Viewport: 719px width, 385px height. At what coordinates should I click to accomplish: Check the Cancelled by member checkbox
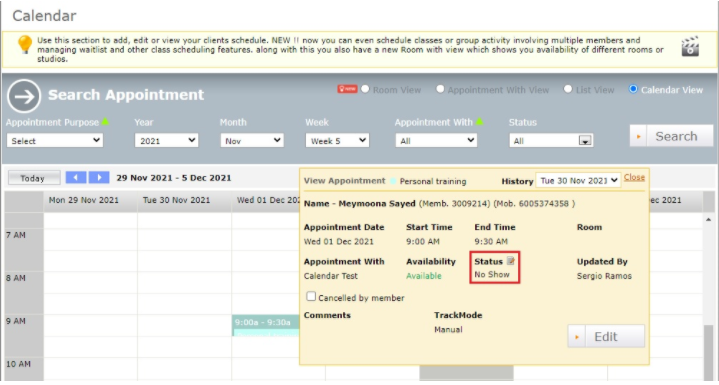[x=311, y=297]
